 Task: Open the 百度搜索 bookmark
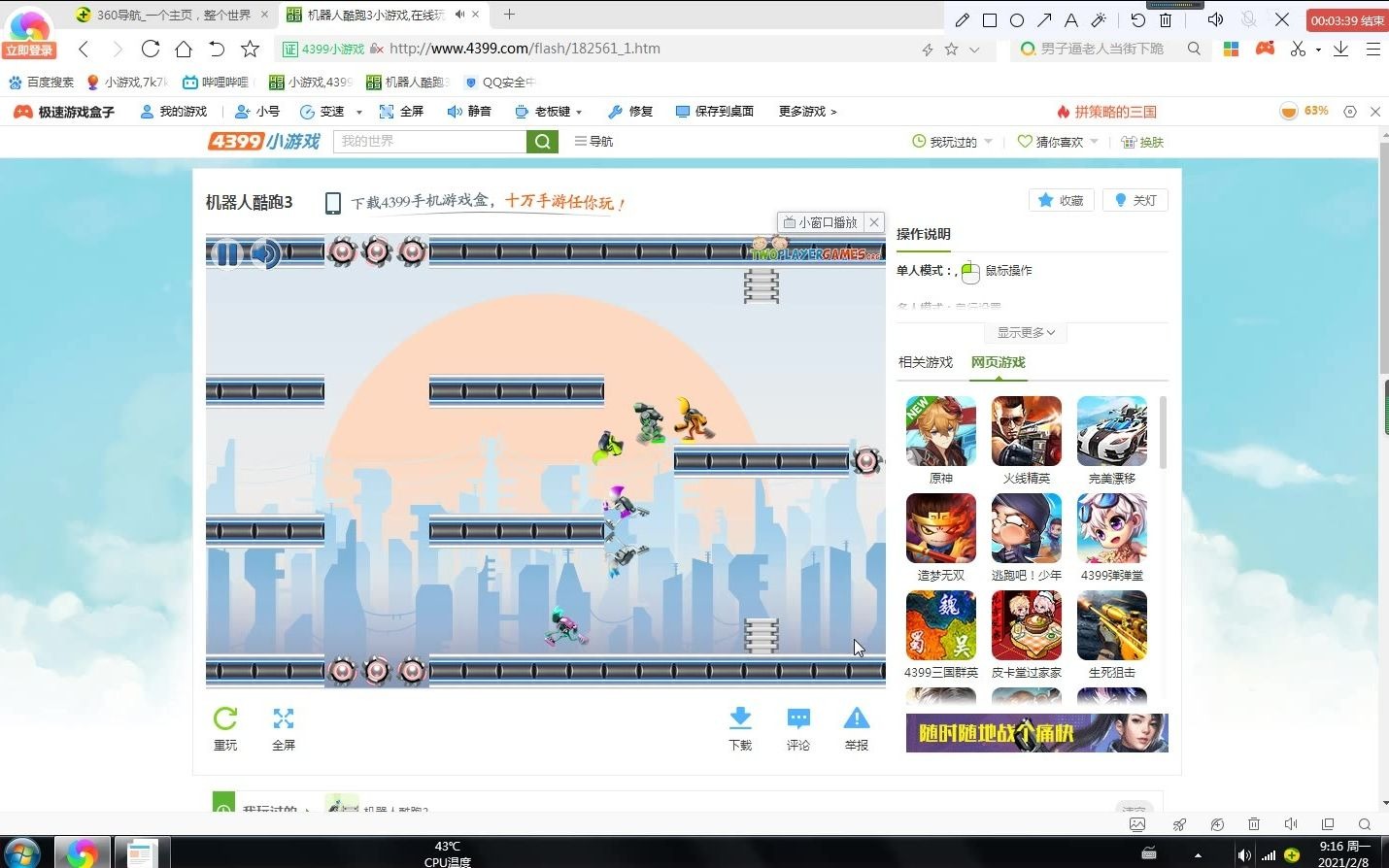click(x=41, y=83)
